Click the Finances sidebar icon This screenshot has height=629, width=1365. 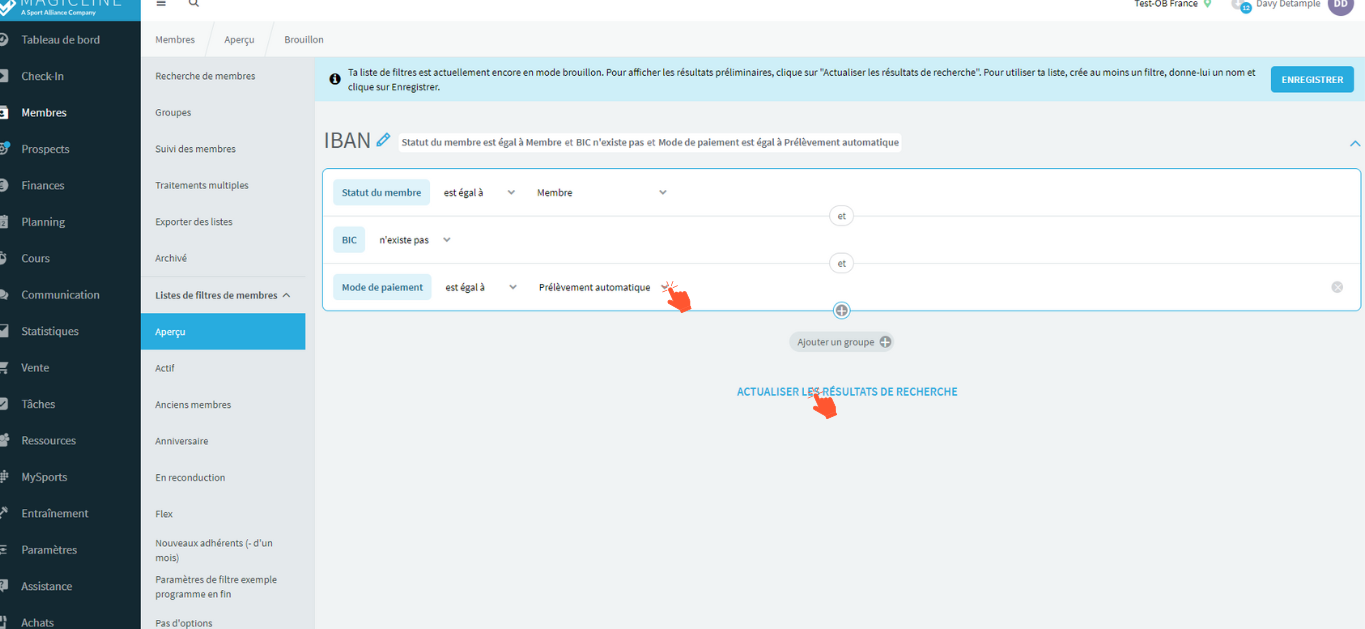(3, 185)
